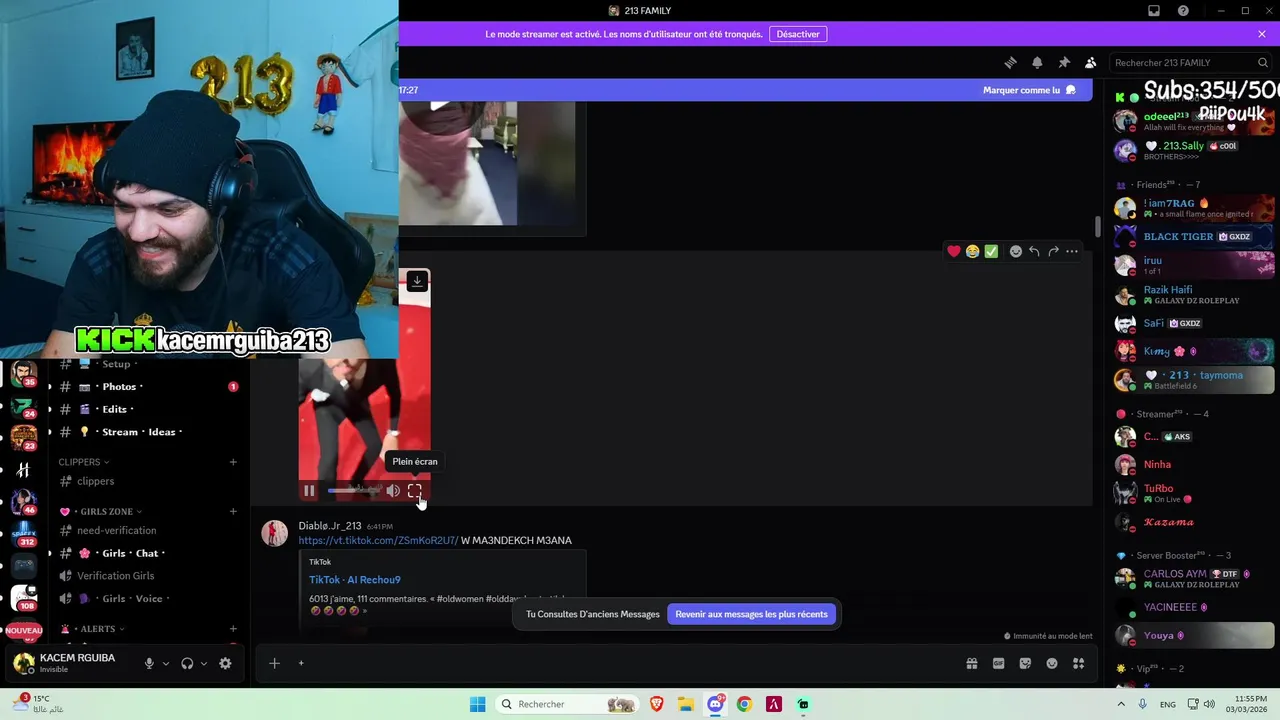Click Marquer comme lu button

pos(1029,90)
